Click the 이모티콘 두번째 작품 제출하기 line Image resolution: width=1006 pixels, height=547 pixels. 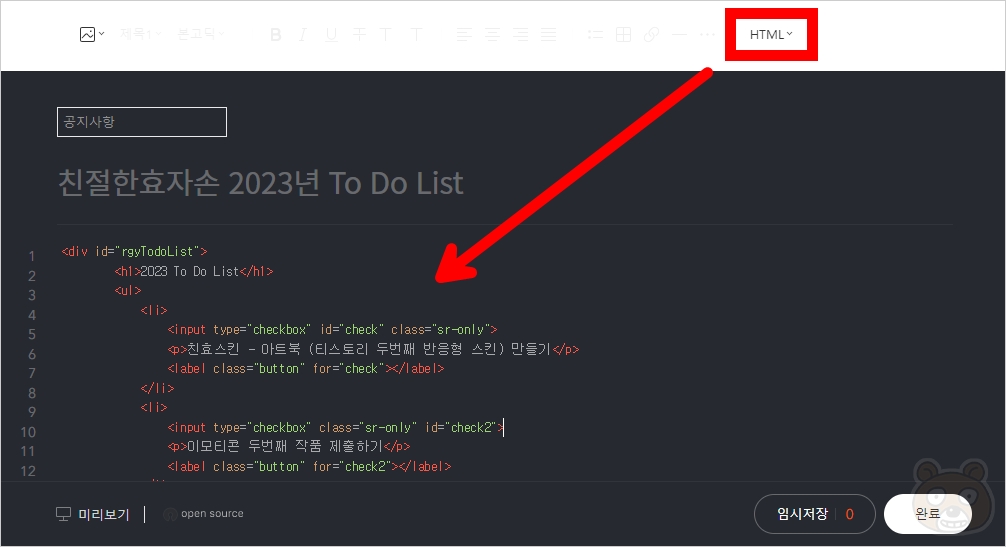[x=289, y=446]
